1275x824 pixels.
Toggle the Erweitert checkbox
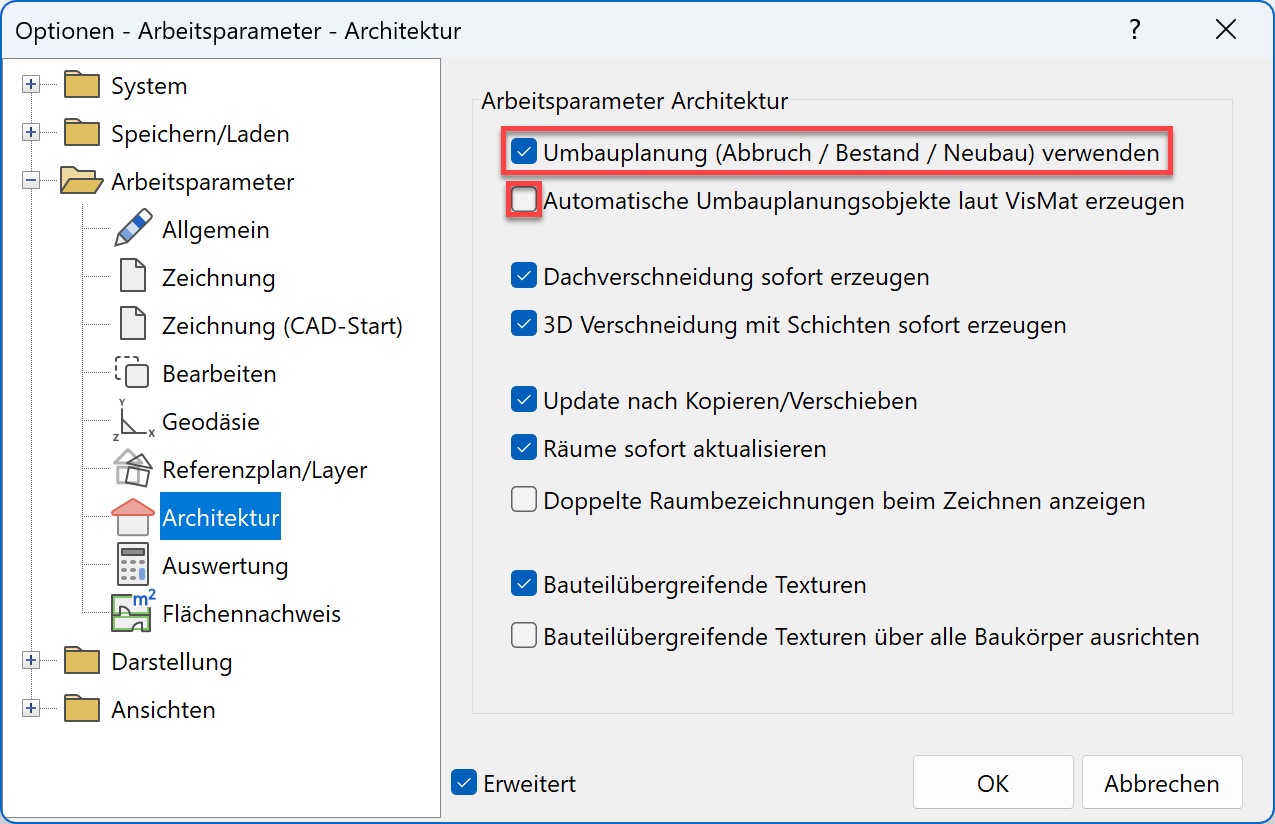click(464, 783)
